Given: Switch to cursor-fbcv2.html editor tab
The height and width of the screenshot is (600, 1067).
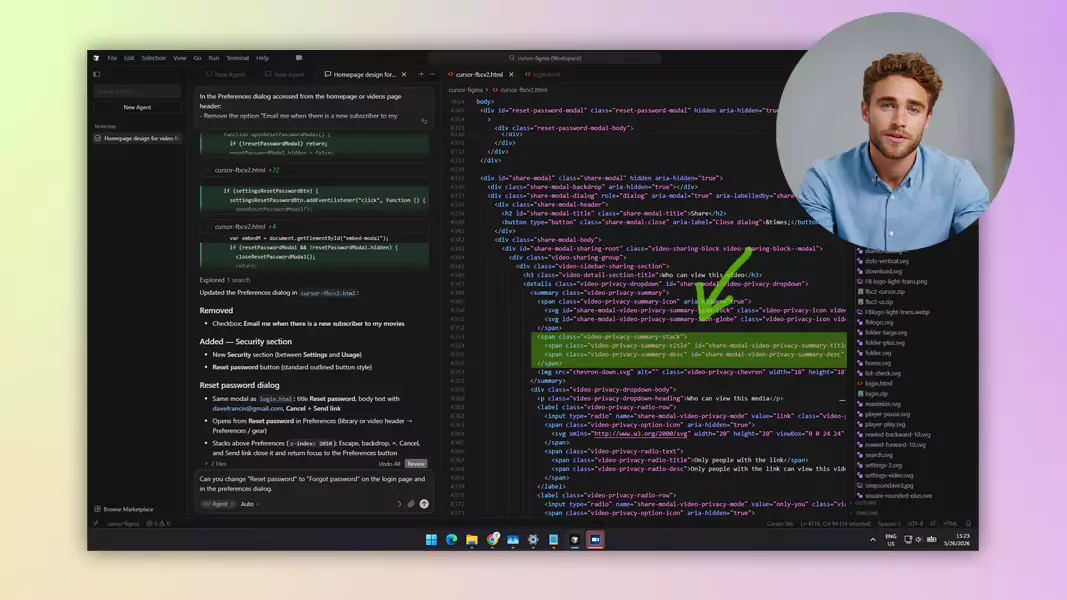Looking at the screenshot, I should (479, 74).
